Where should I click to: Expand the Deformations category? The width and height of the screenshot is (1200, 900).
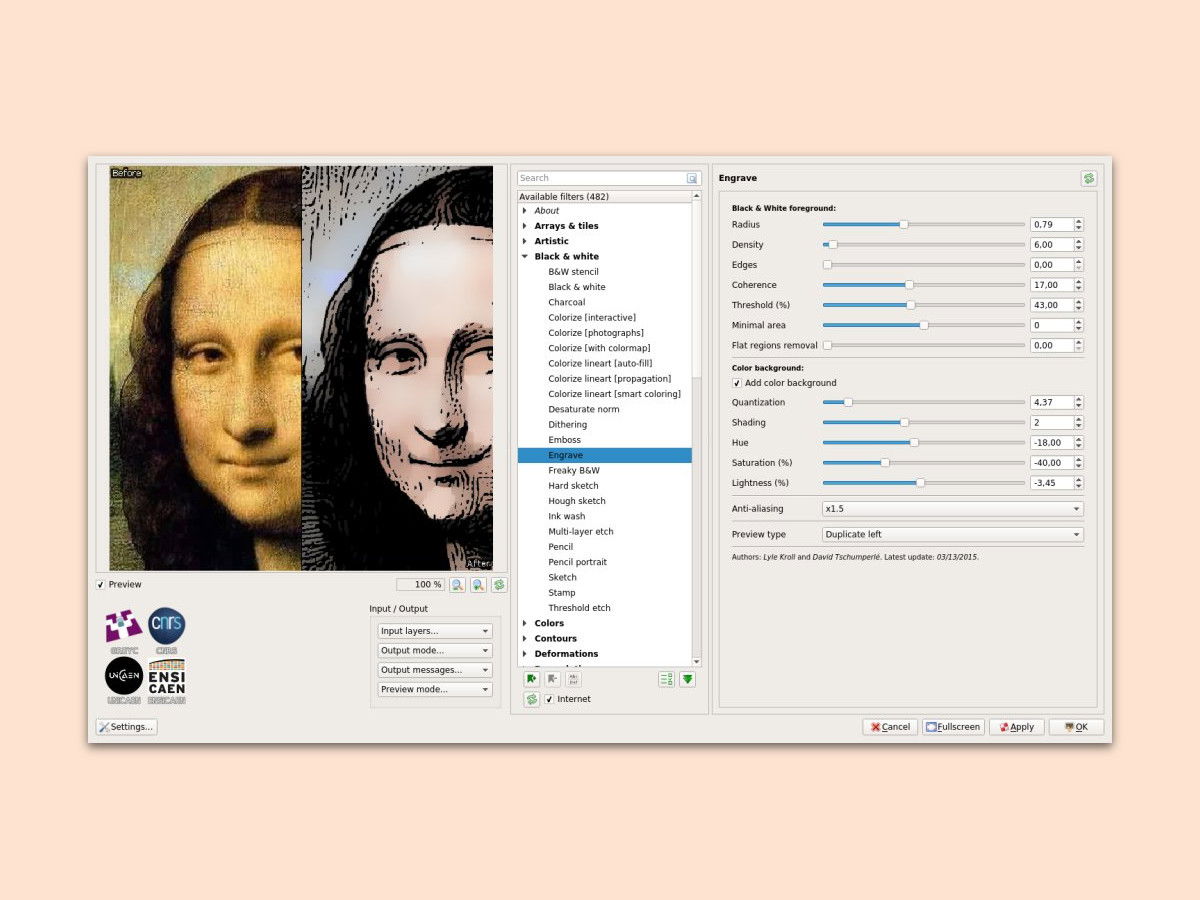pos(524,654)
